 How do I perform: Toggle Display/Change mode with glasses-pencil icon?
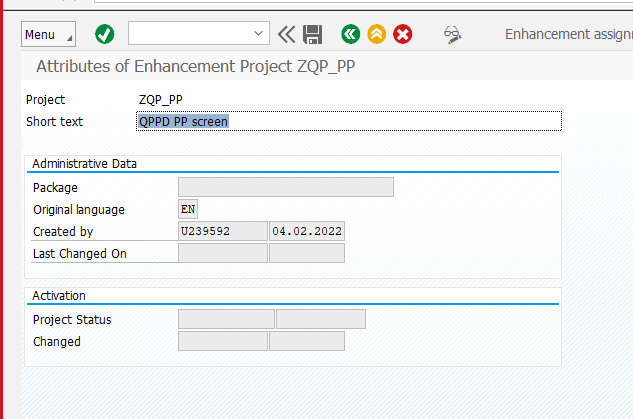(x=453, y=34)
